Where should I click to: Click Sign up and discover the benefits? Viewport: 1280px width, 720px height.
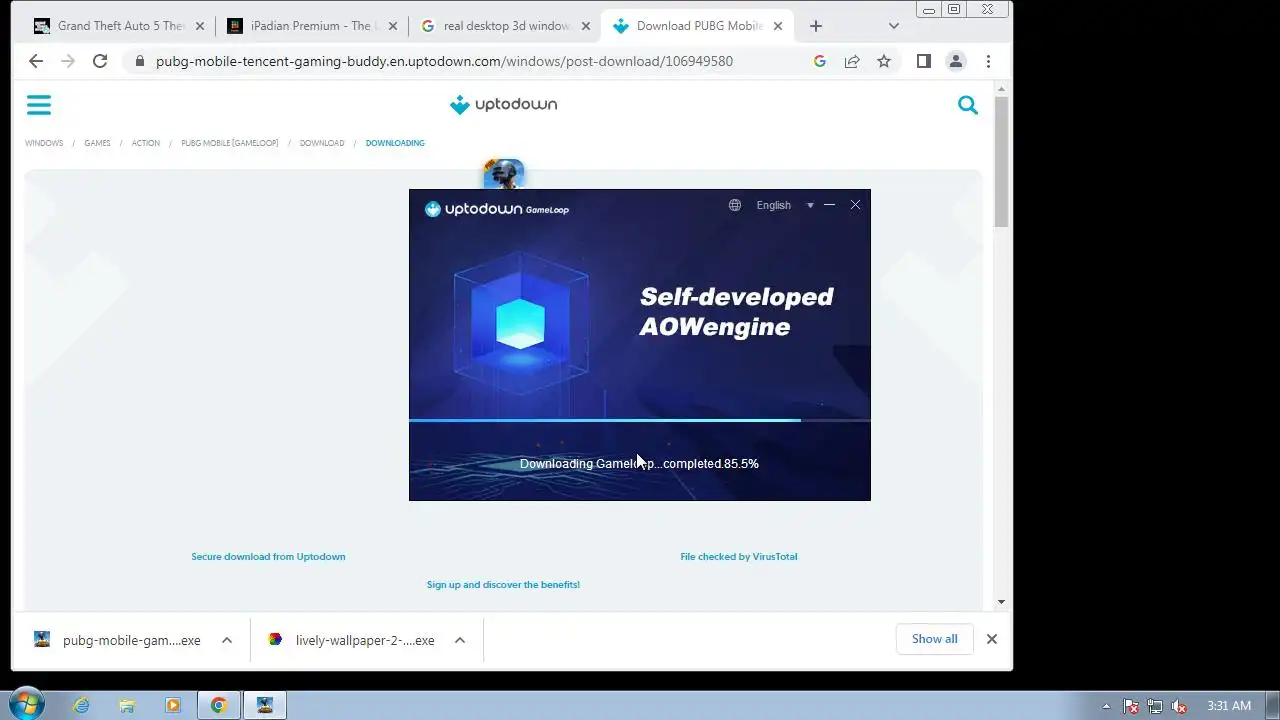pyautogui.click(x=503, y=584)
